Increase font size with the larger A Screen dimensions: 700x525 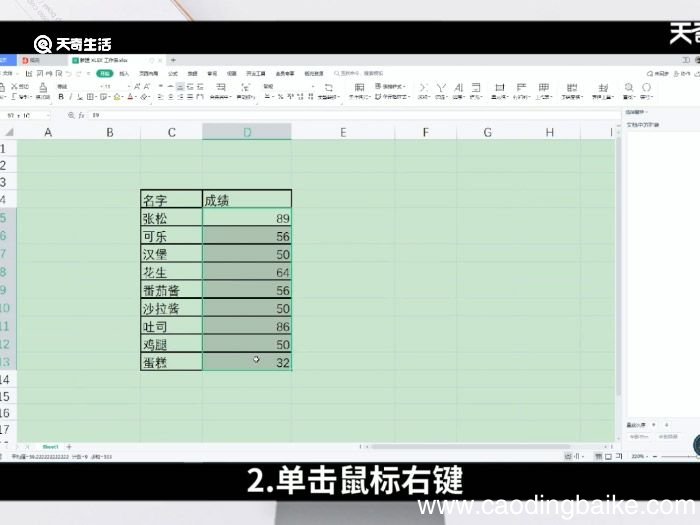137,87
